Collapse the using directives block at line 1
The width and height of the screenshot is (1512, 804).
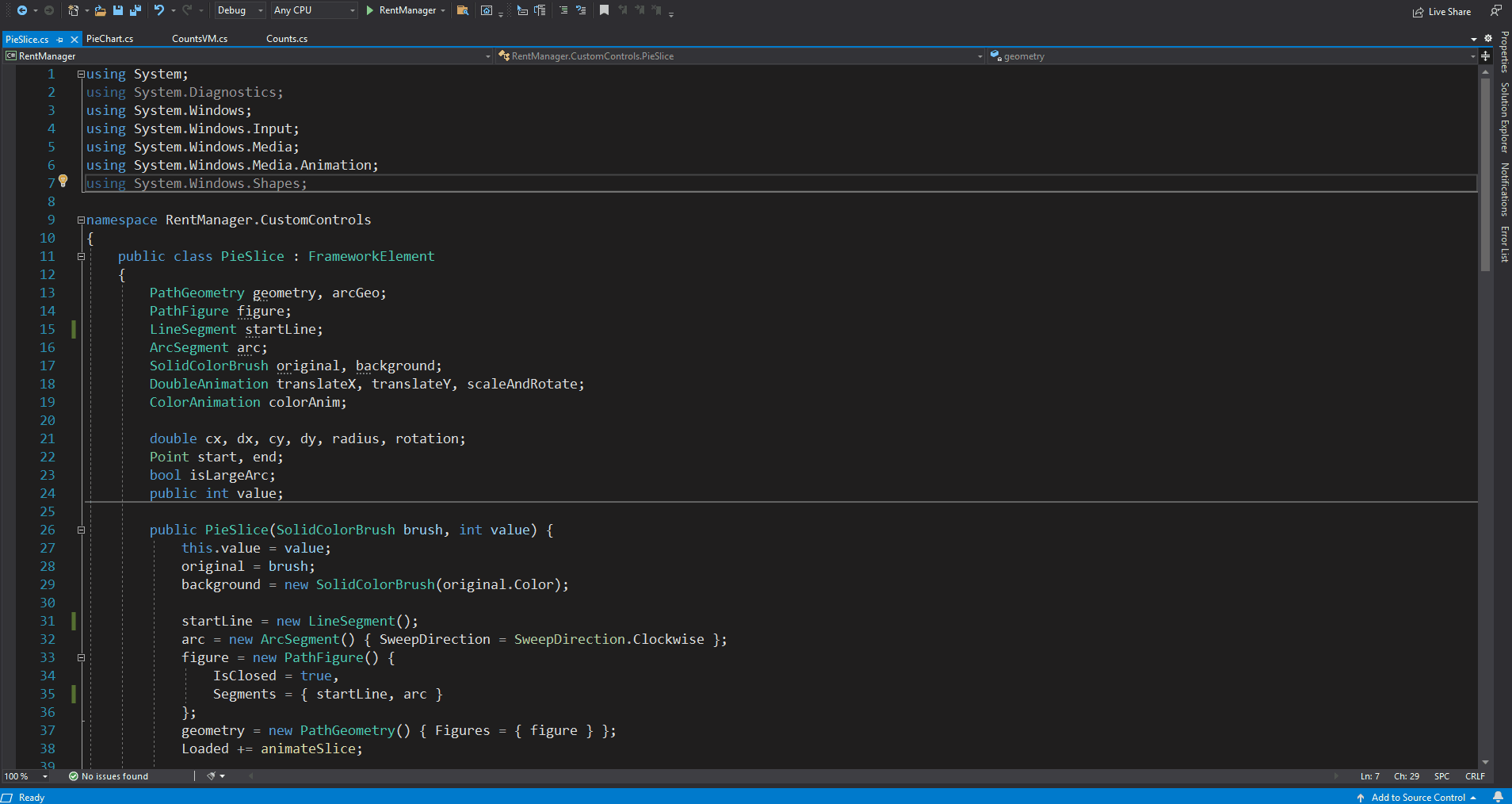pos(81,74)
